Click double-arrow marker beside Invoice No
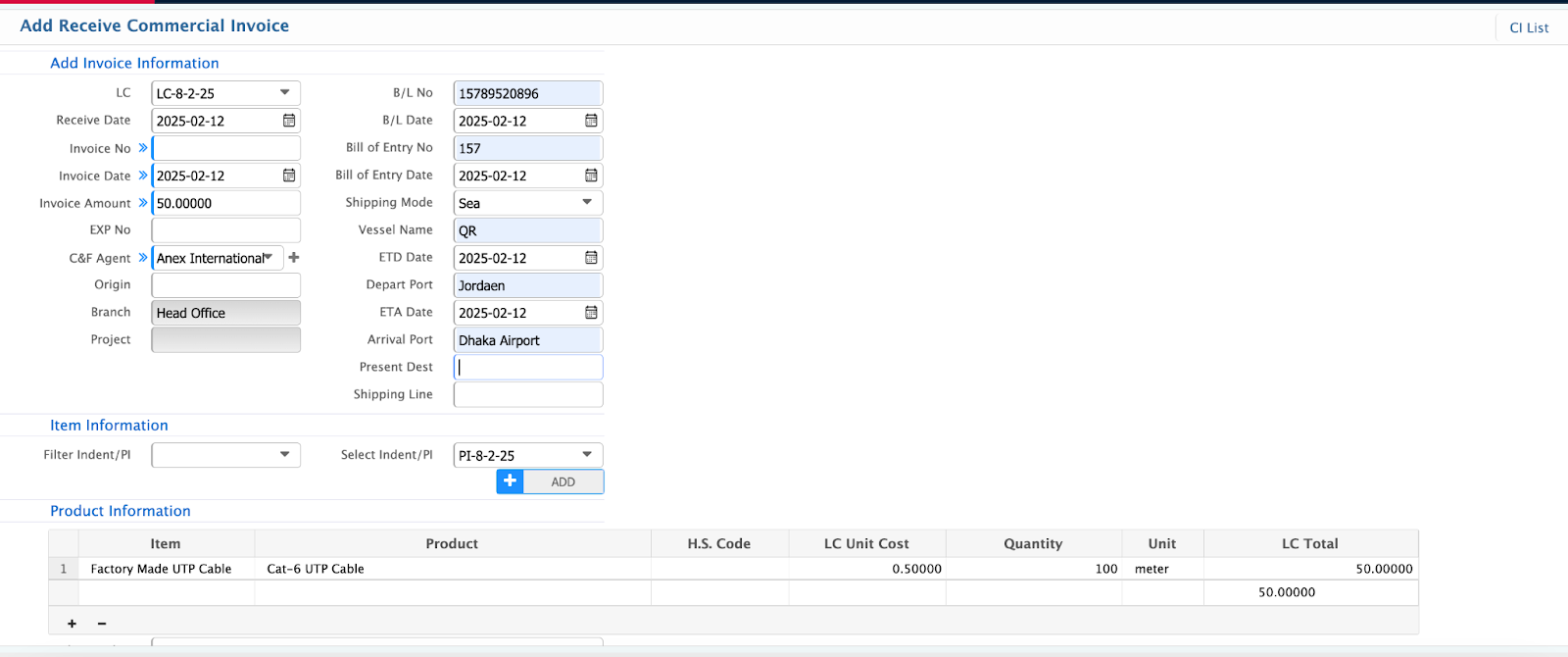 pos(143,148)
